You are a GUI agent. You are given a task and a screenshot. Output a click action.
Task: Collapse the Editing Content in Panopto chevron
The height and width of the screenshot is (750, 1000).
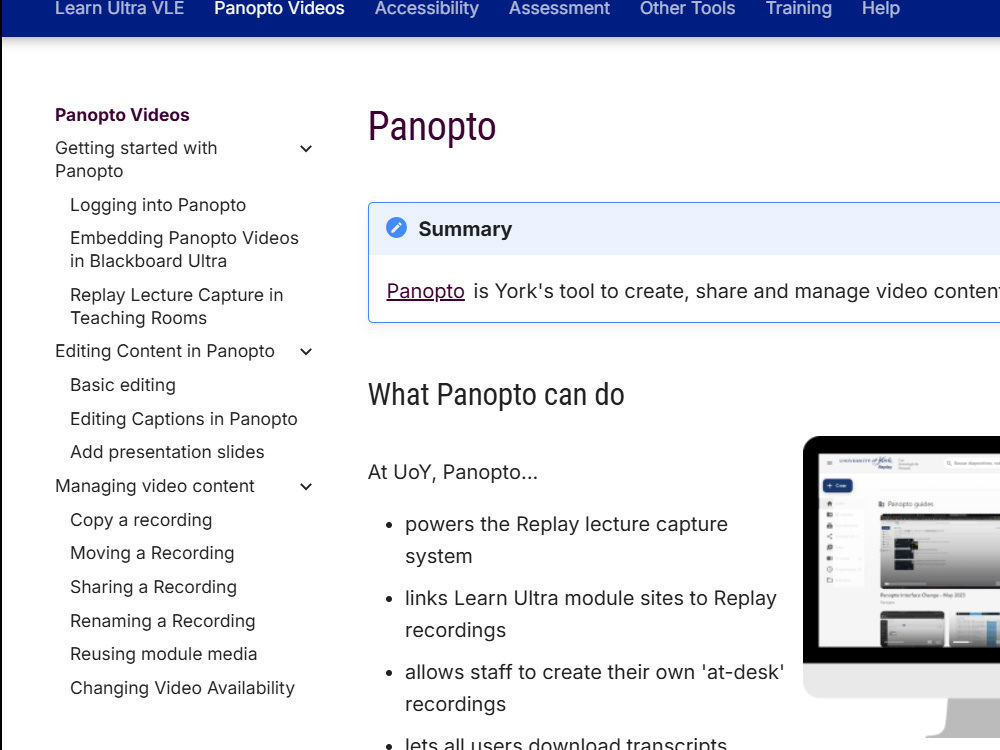[x=306, y=351]
